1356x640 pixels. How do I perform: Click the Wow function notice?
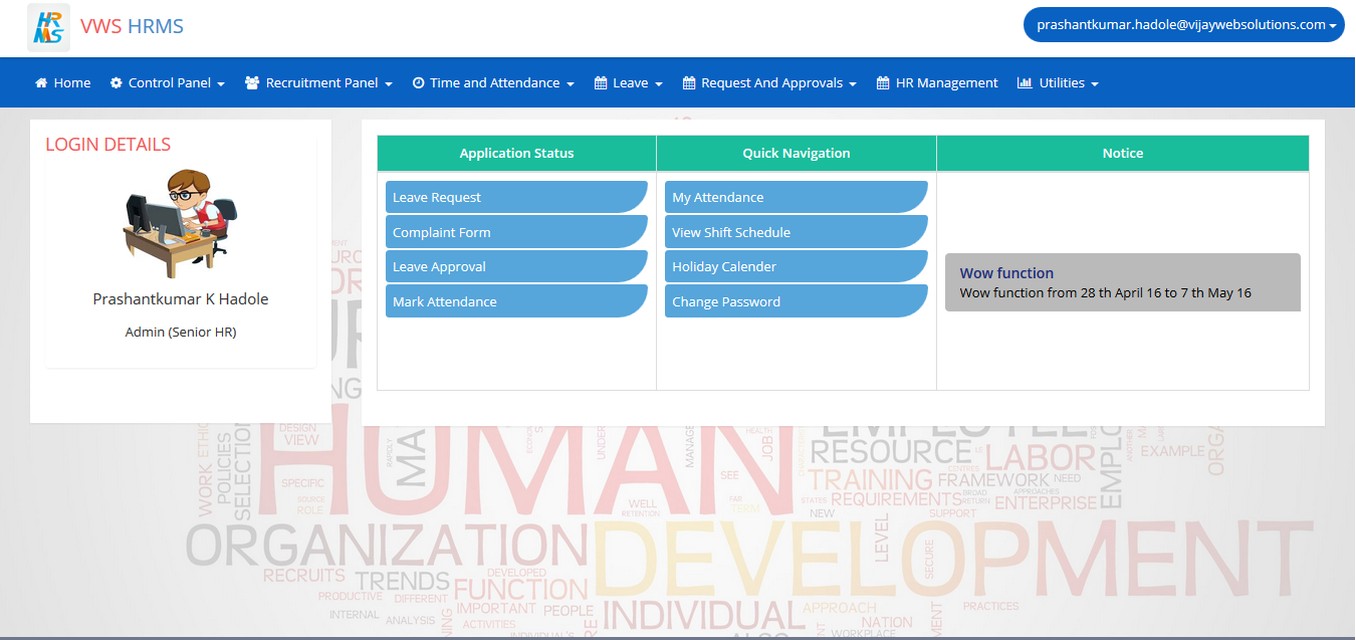[x=1122, y=282]
